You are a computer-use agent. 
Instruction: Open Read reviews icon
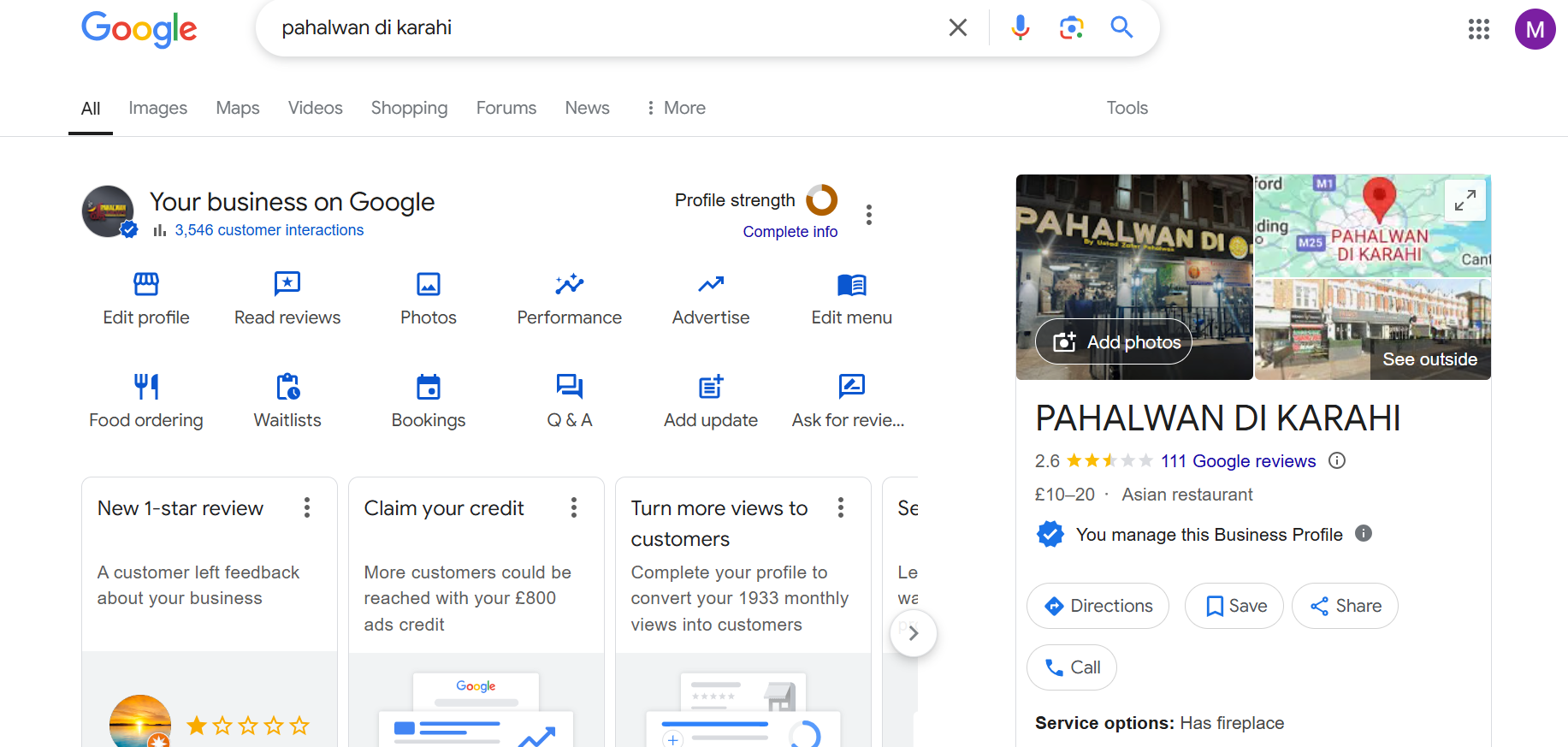pos(287,285)
